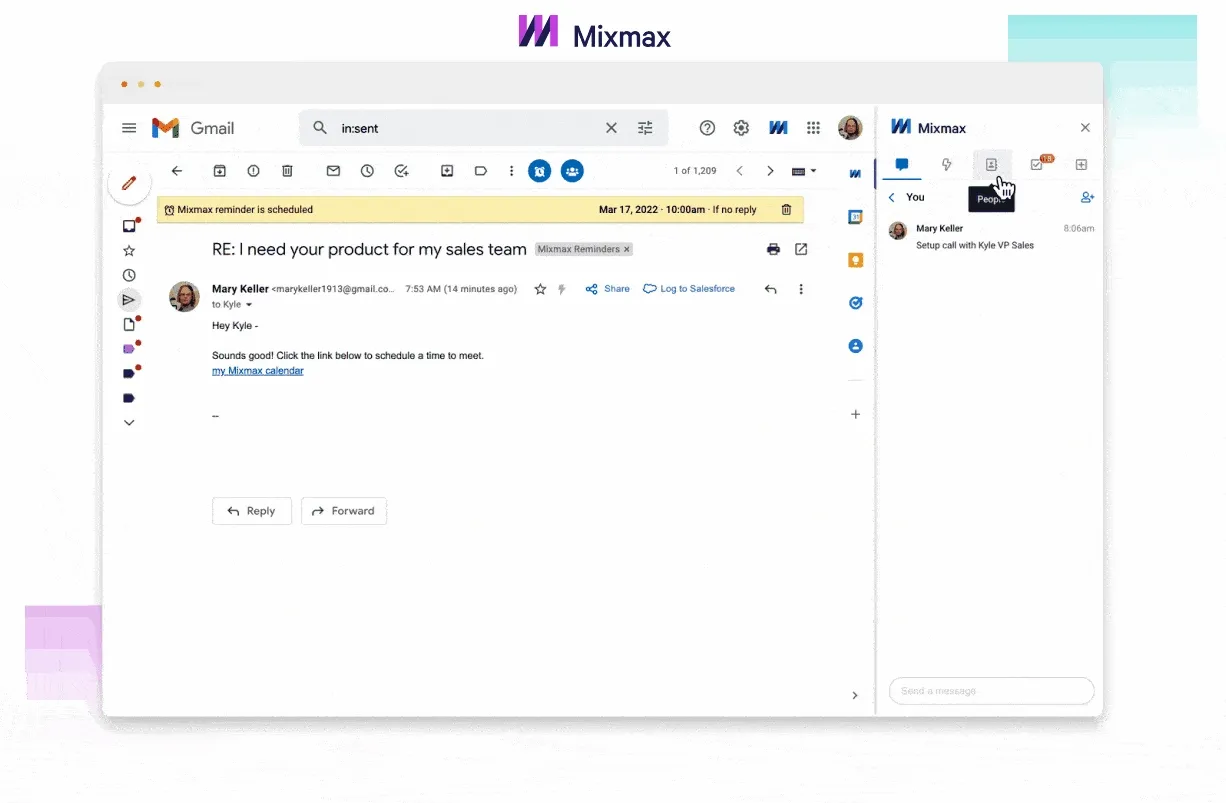Viewport: 1226px width, 803px height.
Task: Open the input tools keyboard dropdown
Action: pos(804,171)
